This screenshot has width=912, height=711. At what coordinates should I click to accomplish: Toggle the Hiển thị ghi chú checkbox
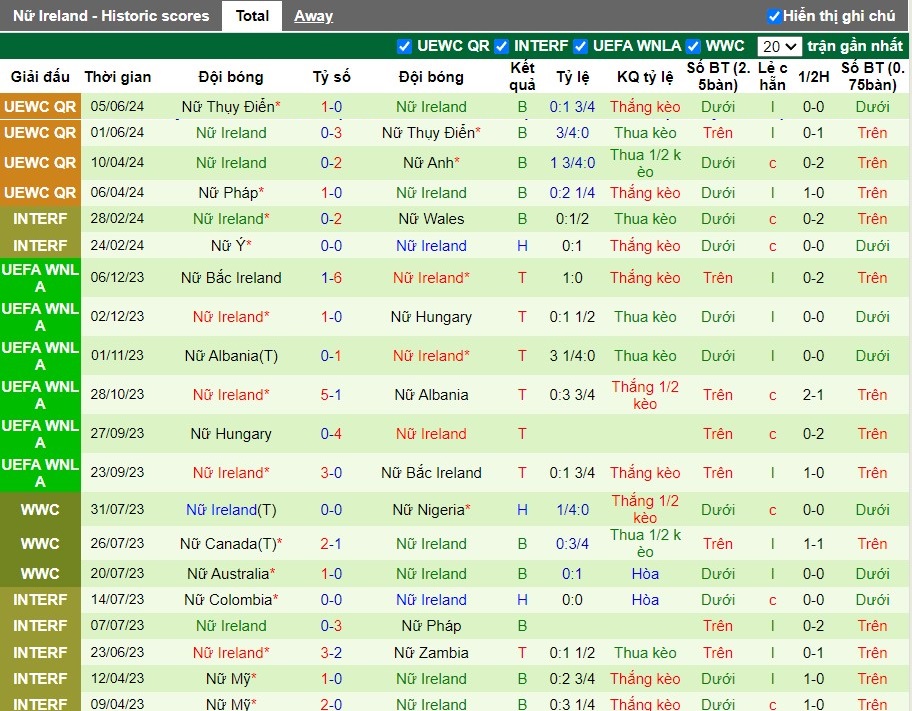click(774, 16)
